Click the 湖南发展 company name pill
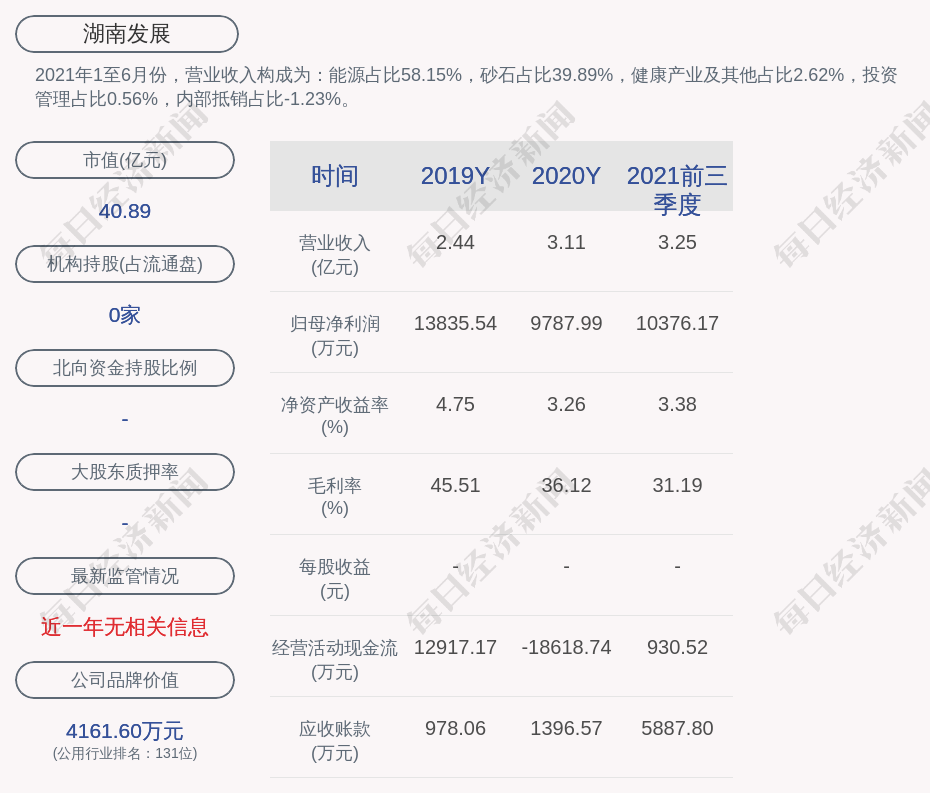 point(127,34)
